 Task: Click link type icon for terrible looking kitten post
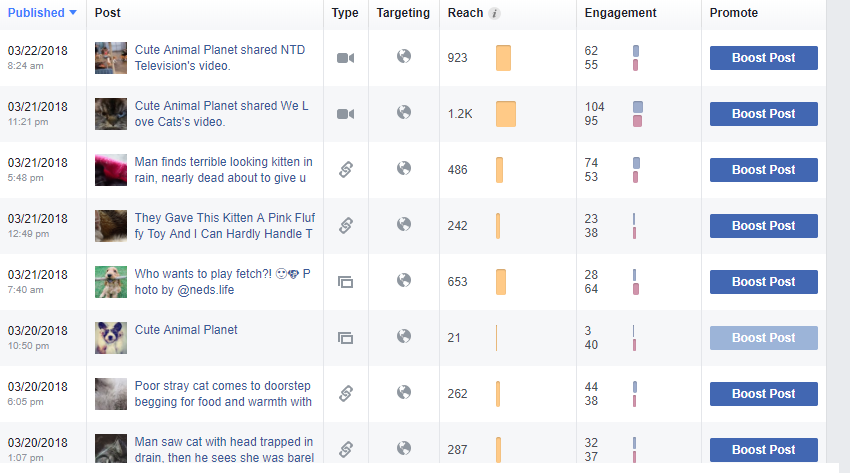346,170
